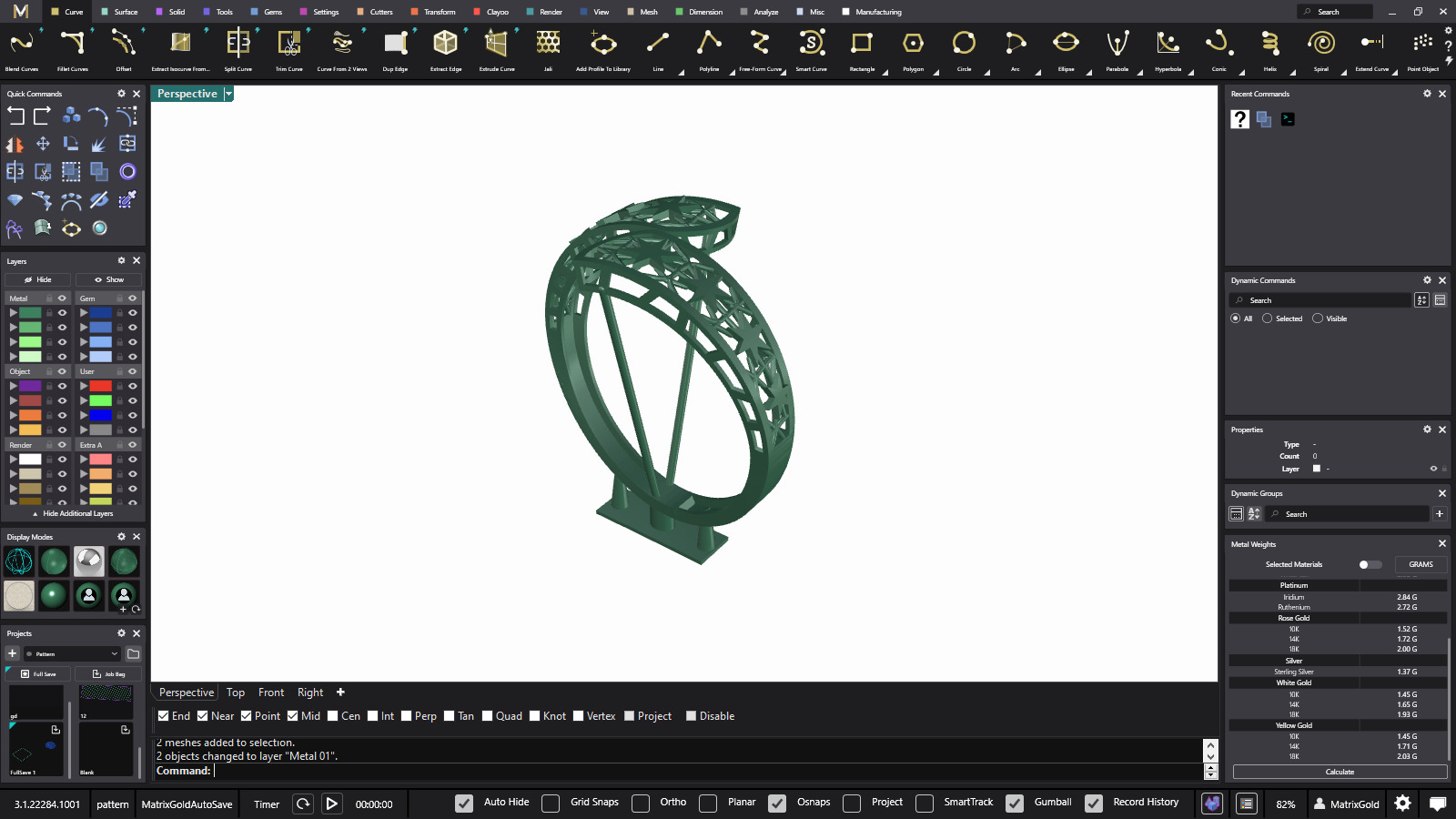Toggle the Auto Hide checkbox
Viewport: 1456px width, 819px height.
click(464, 803)
